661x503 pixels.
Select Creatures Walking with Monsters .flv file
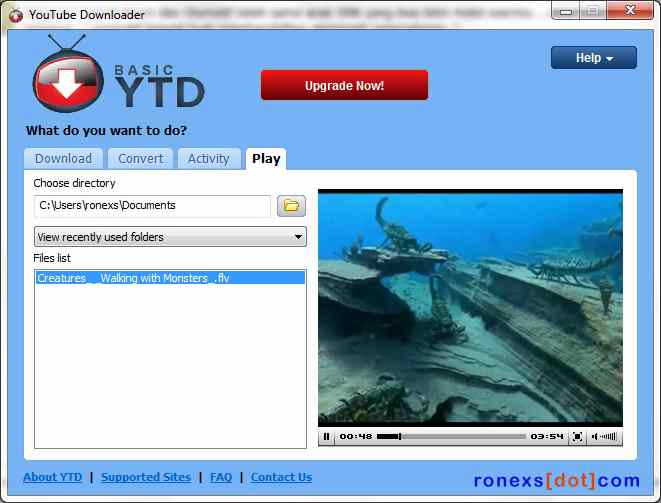point(170,278)
